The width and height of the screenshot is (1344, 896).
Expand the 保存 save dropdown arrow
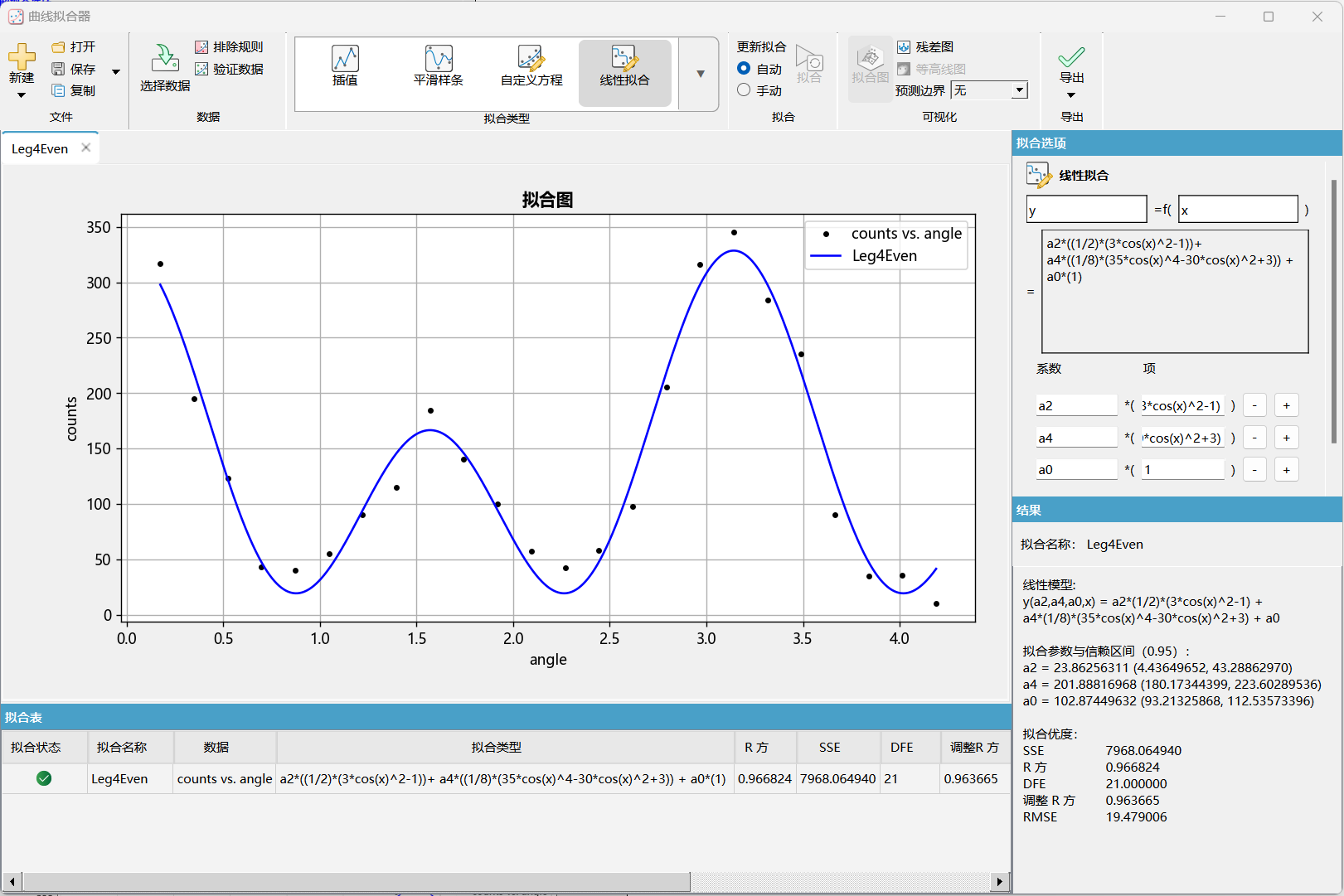(116, 71)
